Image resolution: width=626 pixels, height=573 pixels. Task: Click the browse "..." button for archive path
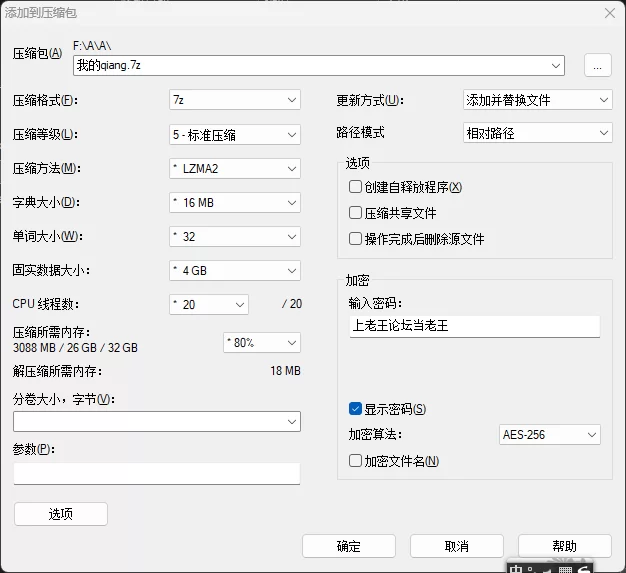(597, 65)
